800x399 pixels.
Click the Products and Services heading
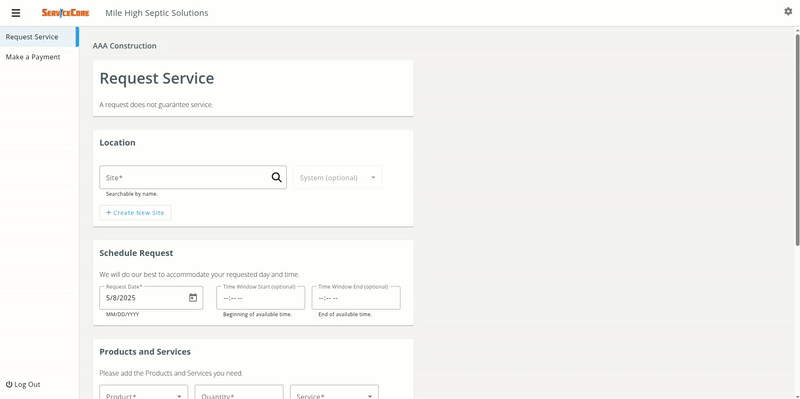click(145, 352)
